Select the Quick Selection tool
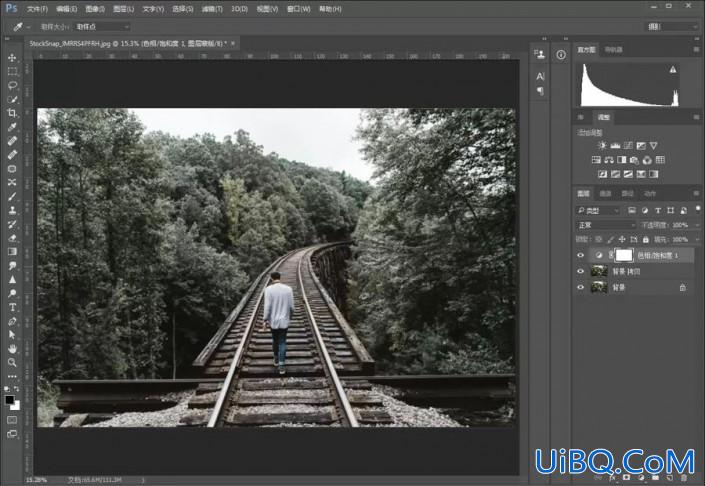 tap(12, 99)
